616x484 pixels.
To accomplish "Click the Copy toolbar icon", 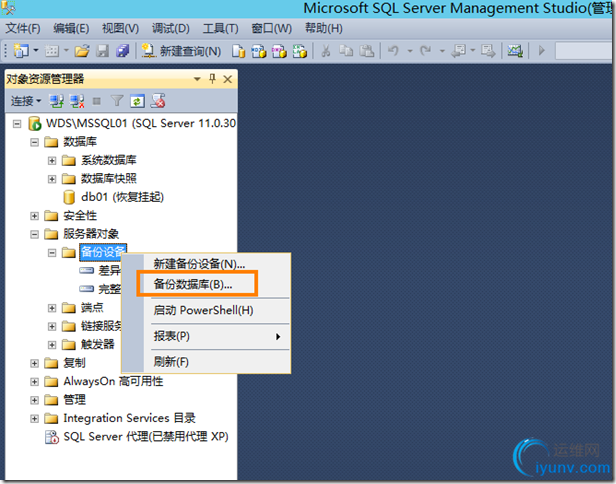I will click(x=346, y=51).
